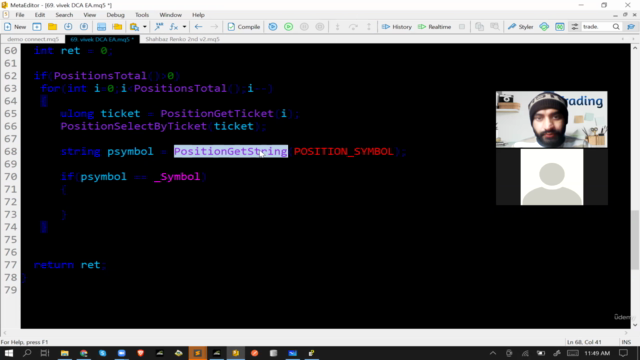Open the Window menu

tap(170, 15)
